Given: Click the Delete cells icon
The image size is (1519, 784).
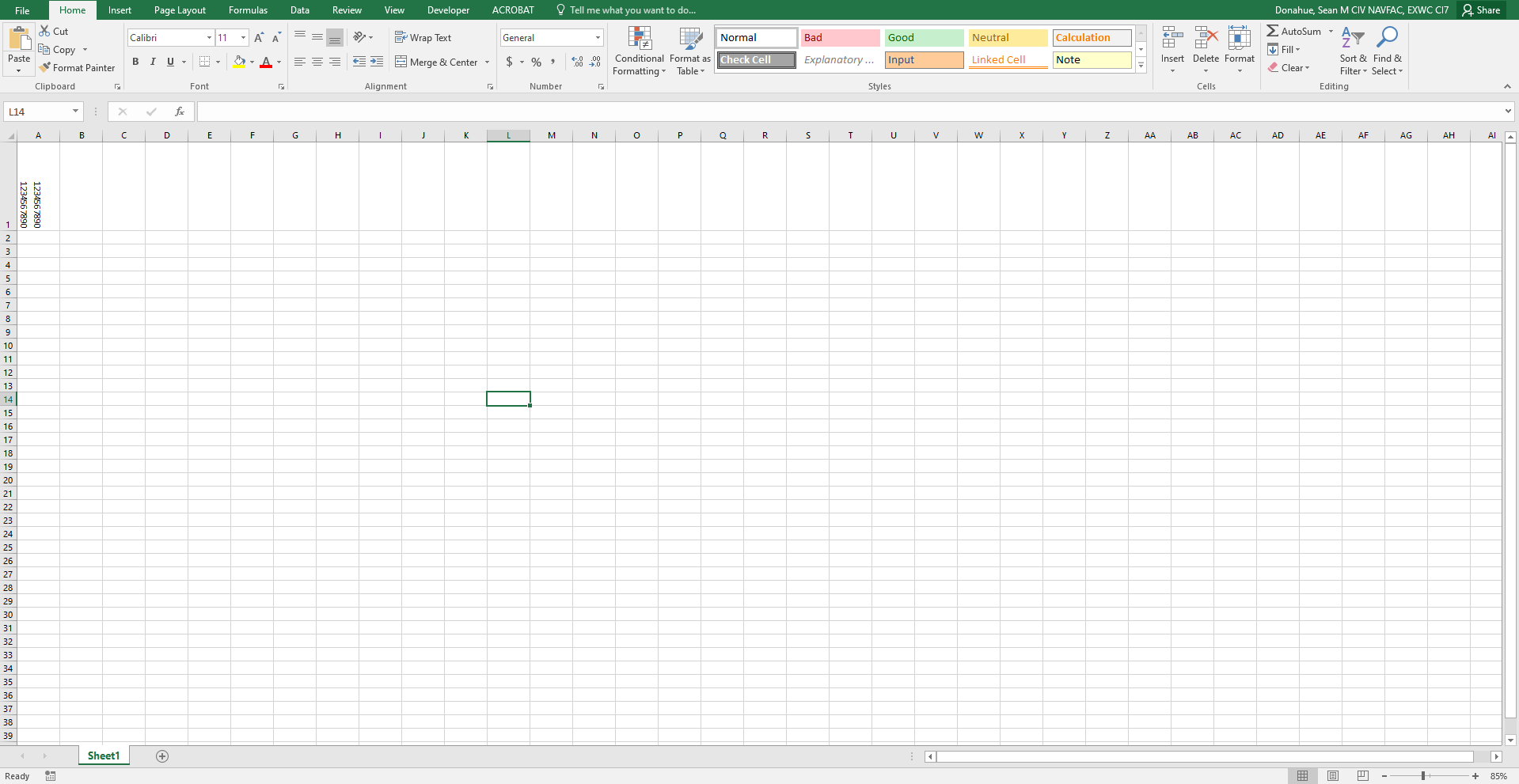Looking at the screenshot, I should point(1206,39).
